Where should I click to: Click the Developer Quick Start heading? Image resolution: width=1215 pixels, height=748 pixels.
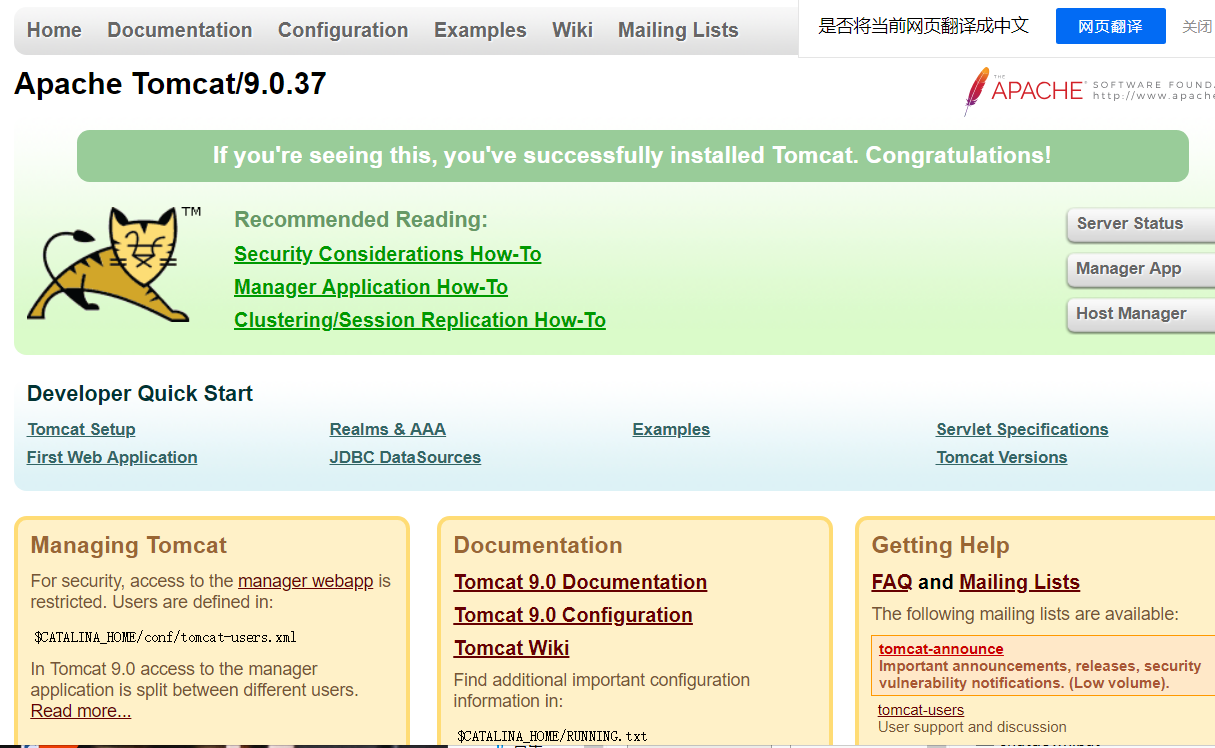point(140,394)
